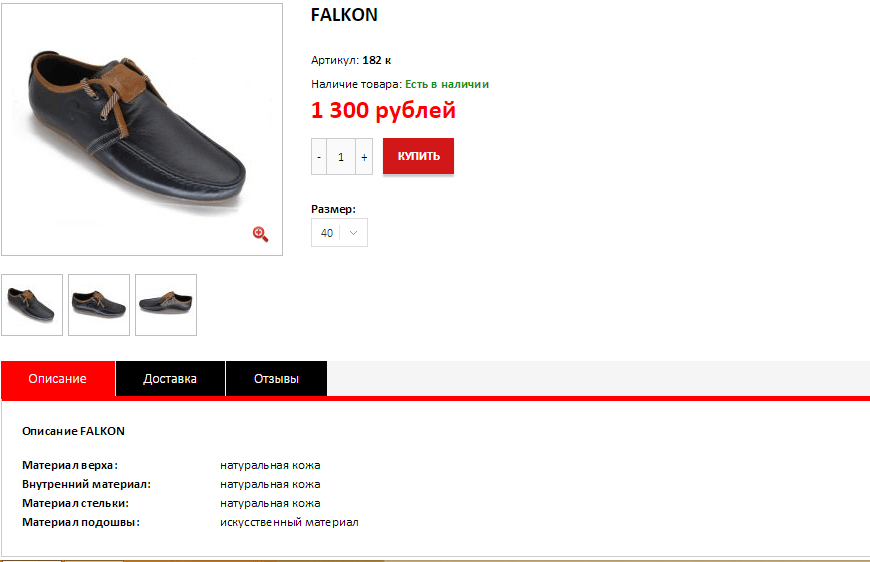Click the Материал подошвы label
The height and width of the screenshot is (562, 870).
point(81,522)
